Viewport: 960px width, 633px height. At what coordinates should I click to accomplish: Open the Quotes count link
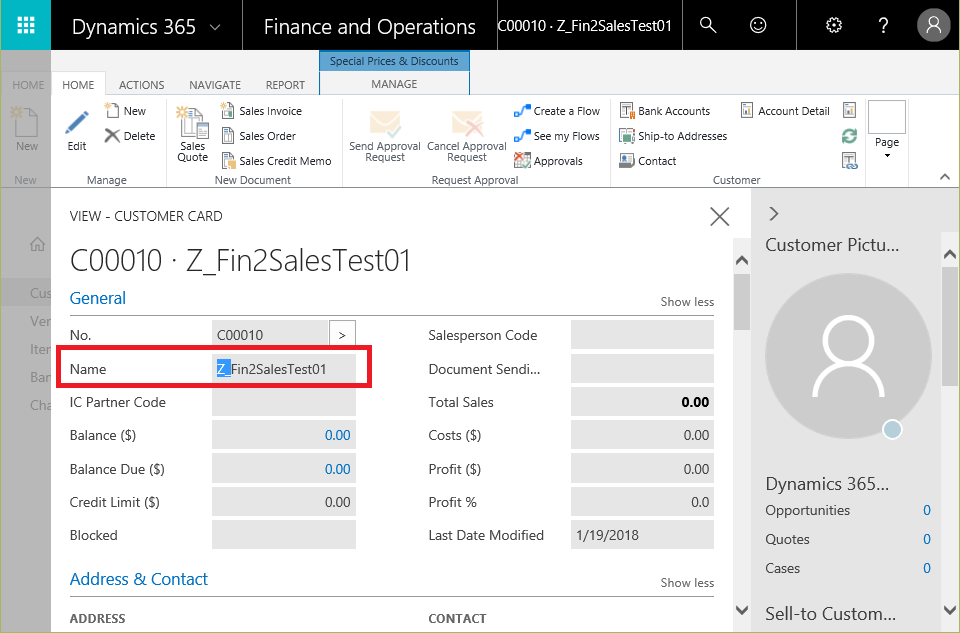coord(926,539)
